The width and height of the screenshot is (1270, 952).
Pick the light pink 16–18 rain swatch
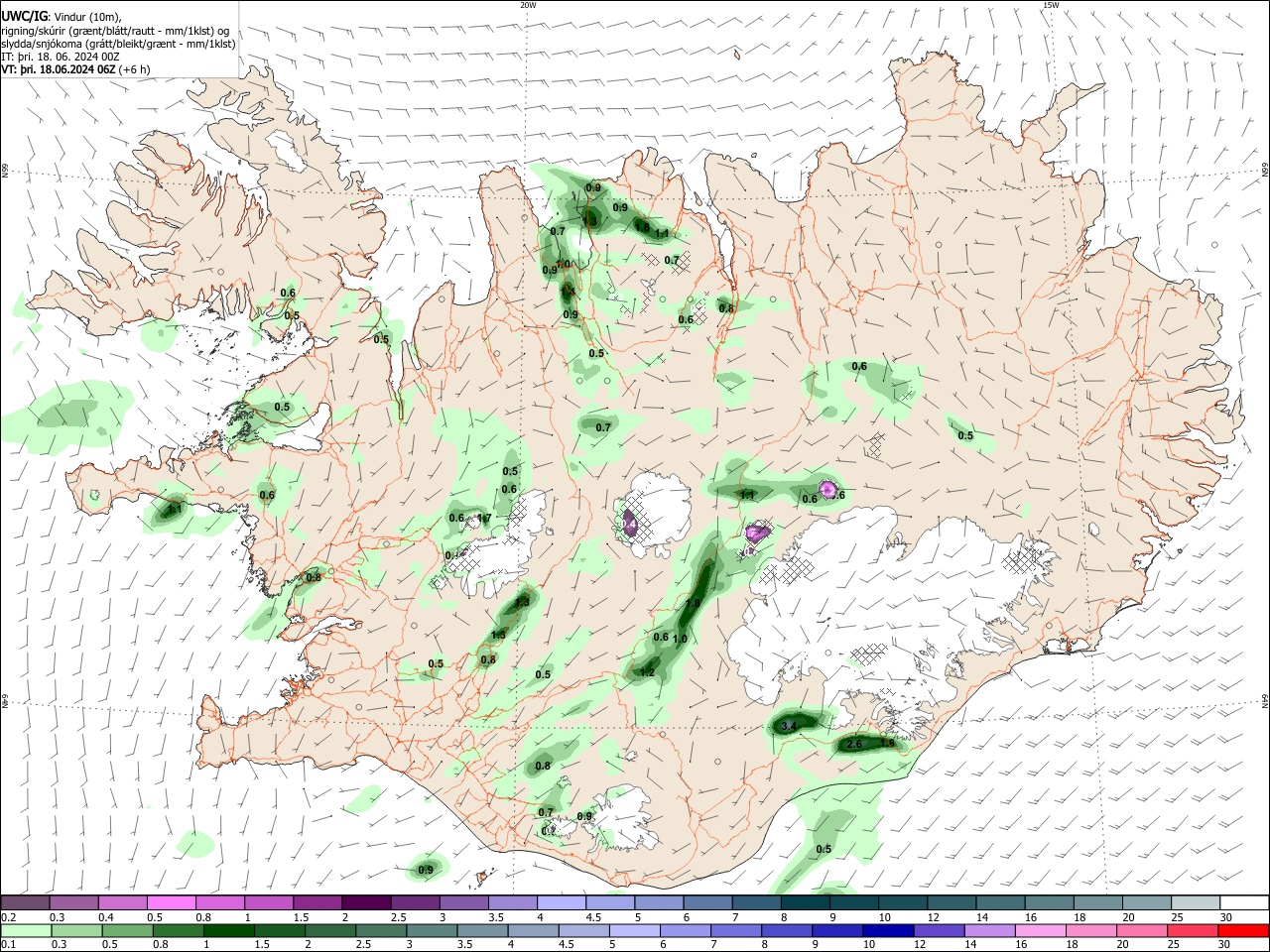pyautogui.click(x=1039, y=930)
